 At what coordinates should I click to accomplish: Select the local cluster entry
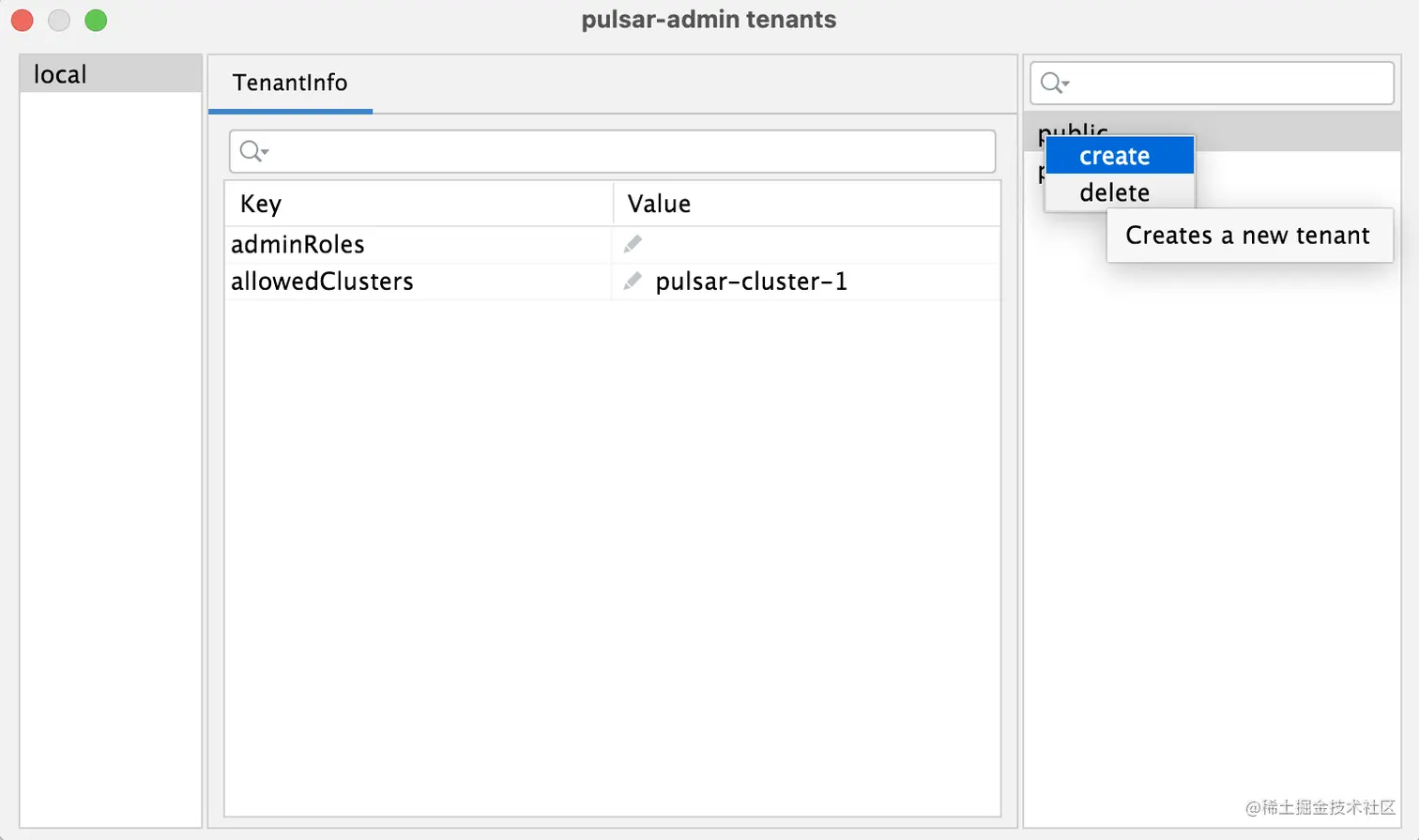tap(110, 74)
